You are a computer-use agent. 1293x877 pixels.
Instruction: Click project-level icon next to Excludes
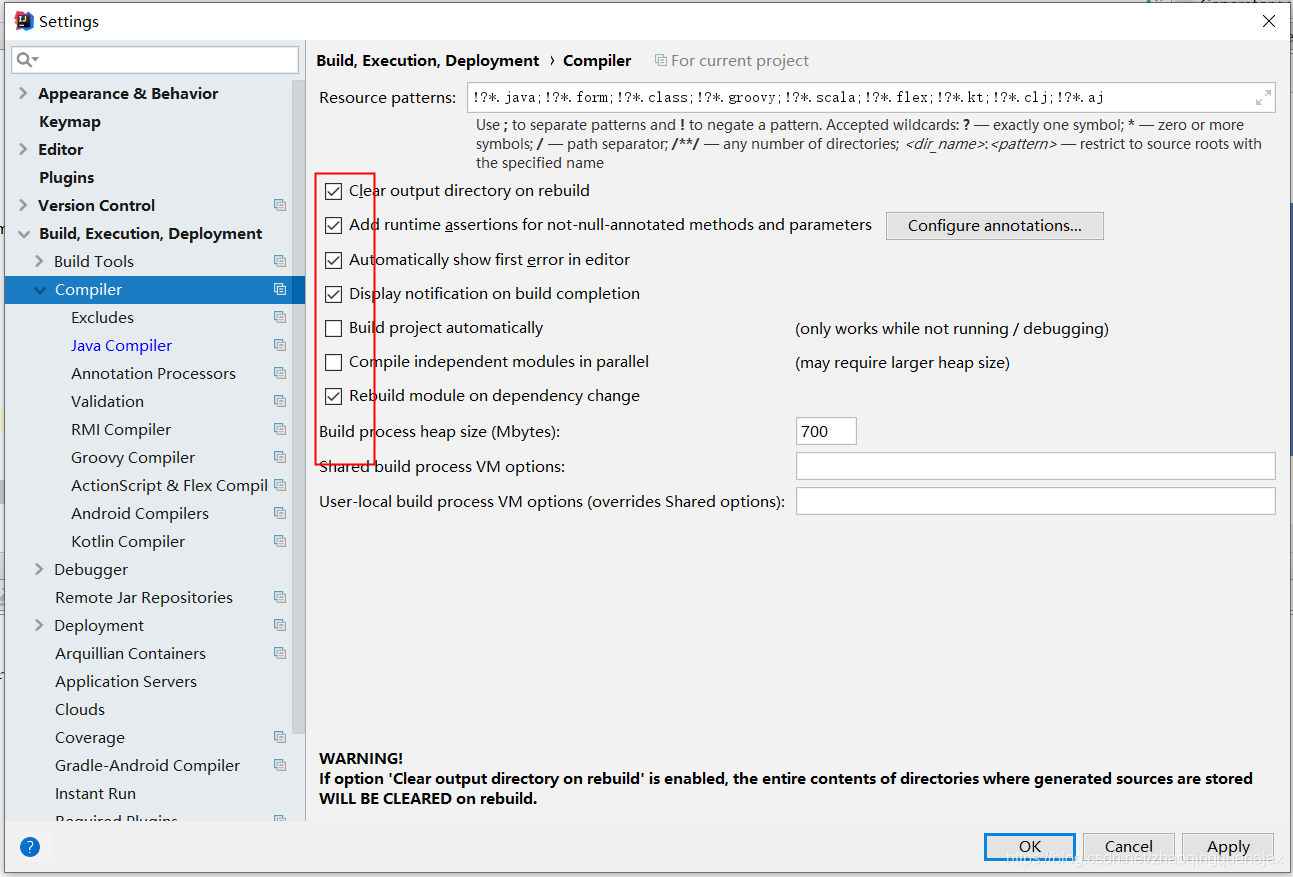pos(280,317)
